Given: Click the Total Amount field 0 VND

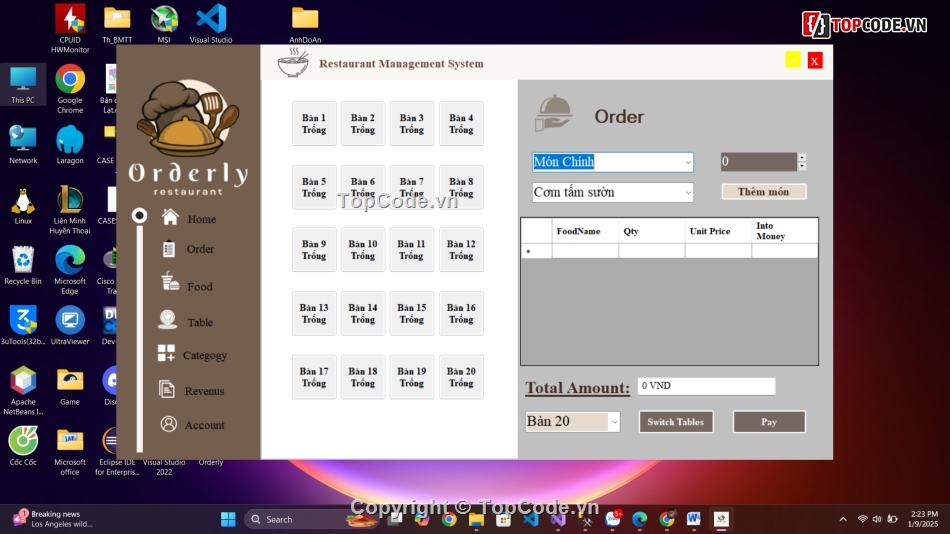Looking at the screenshot, I should [706, 385].
